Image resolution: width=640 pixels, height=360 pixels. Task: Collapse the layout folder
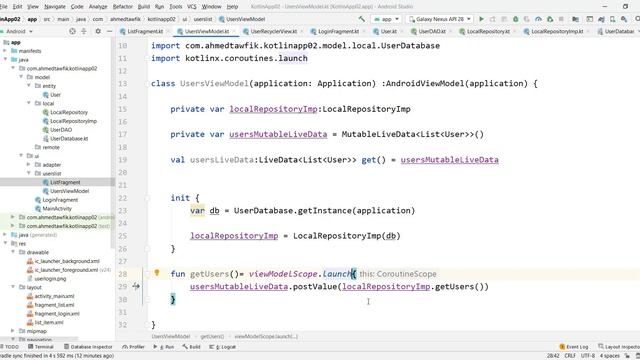point(13,287)
